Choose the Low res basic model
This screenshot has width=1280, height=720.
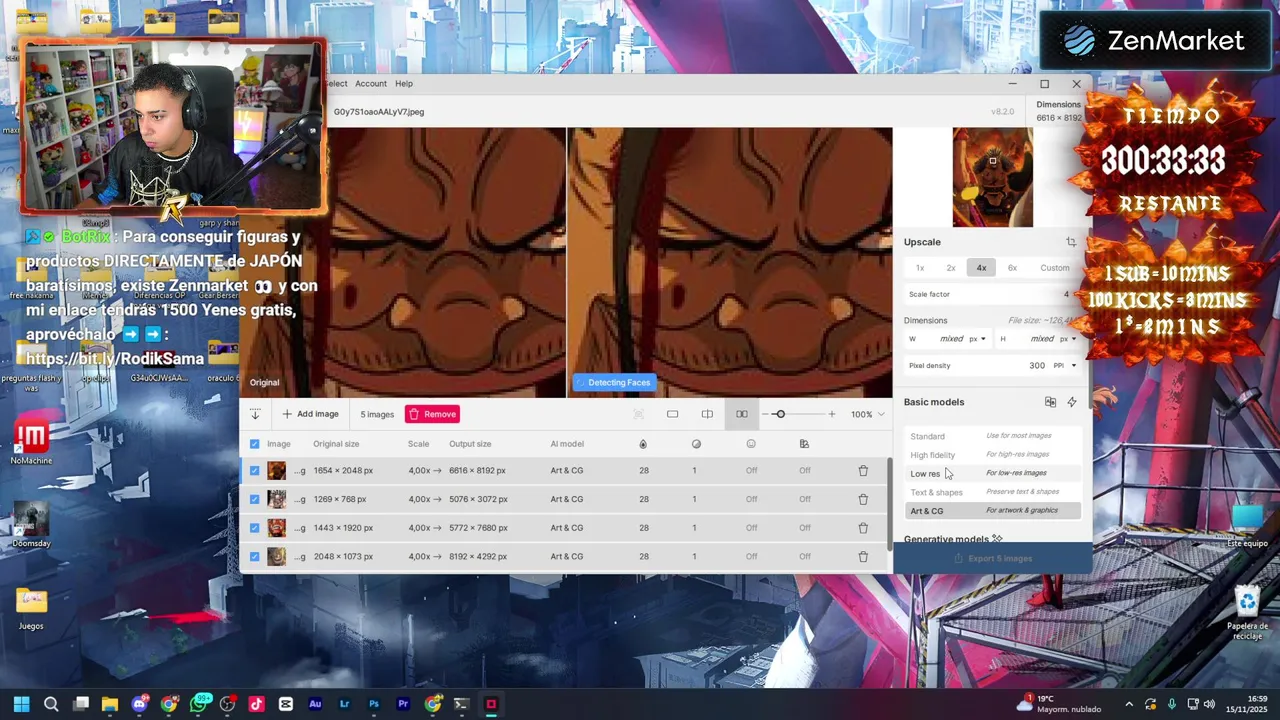pos(993,473)
